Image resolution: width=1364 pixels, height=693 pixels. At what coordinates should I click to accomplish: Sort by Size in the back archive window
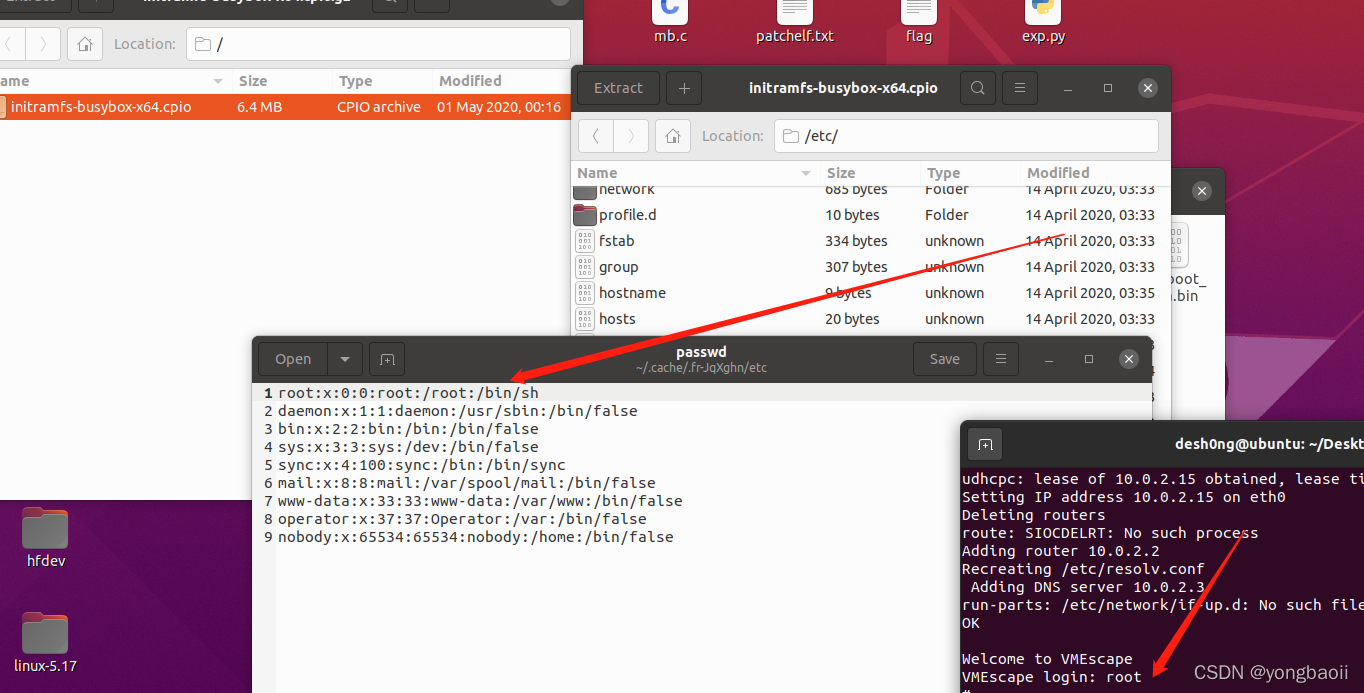(280, 81)
